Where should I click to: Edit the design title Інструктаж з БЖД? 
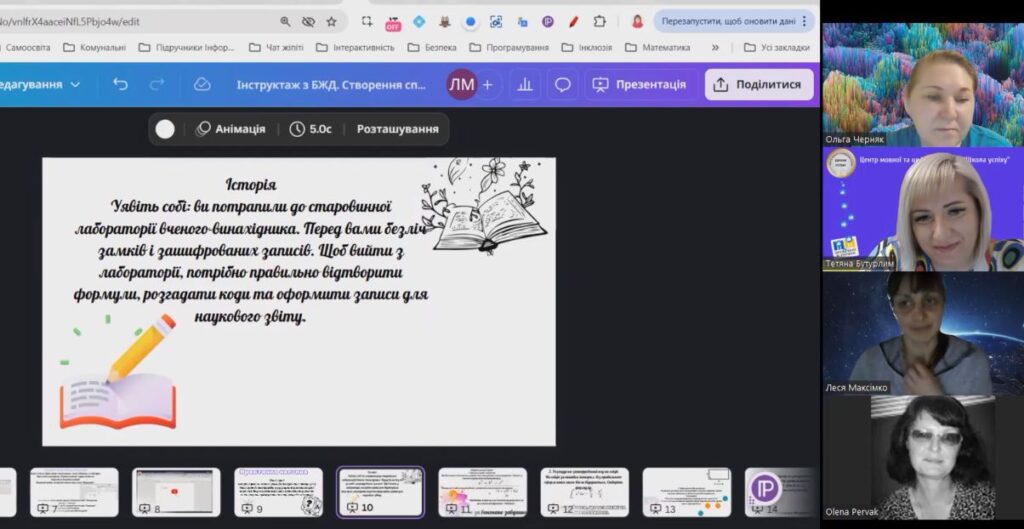[x=331, y=84]
